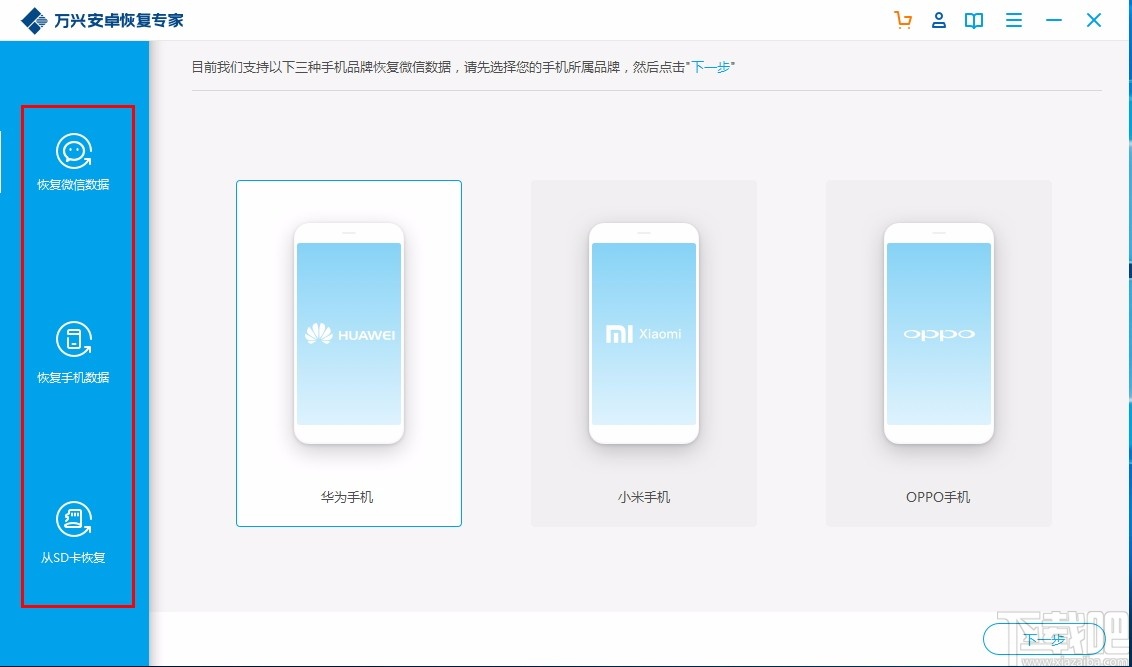Viewport: 1132px width, 667px height.
Task: Select the 华为手机 label
Action: tap(348, 497)
